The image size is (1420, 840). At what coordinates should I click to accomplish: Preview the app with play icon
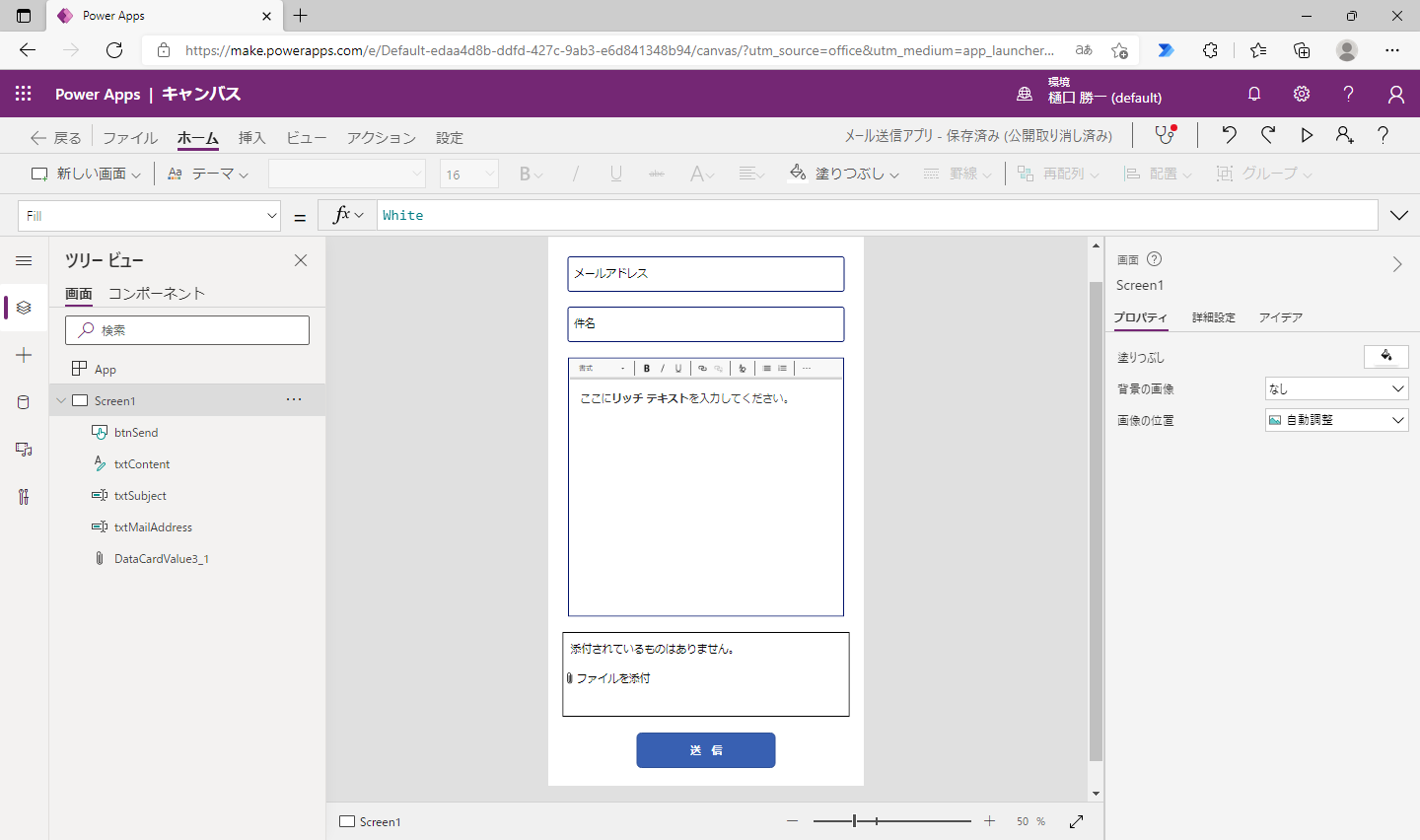[x=1307, y=135]
